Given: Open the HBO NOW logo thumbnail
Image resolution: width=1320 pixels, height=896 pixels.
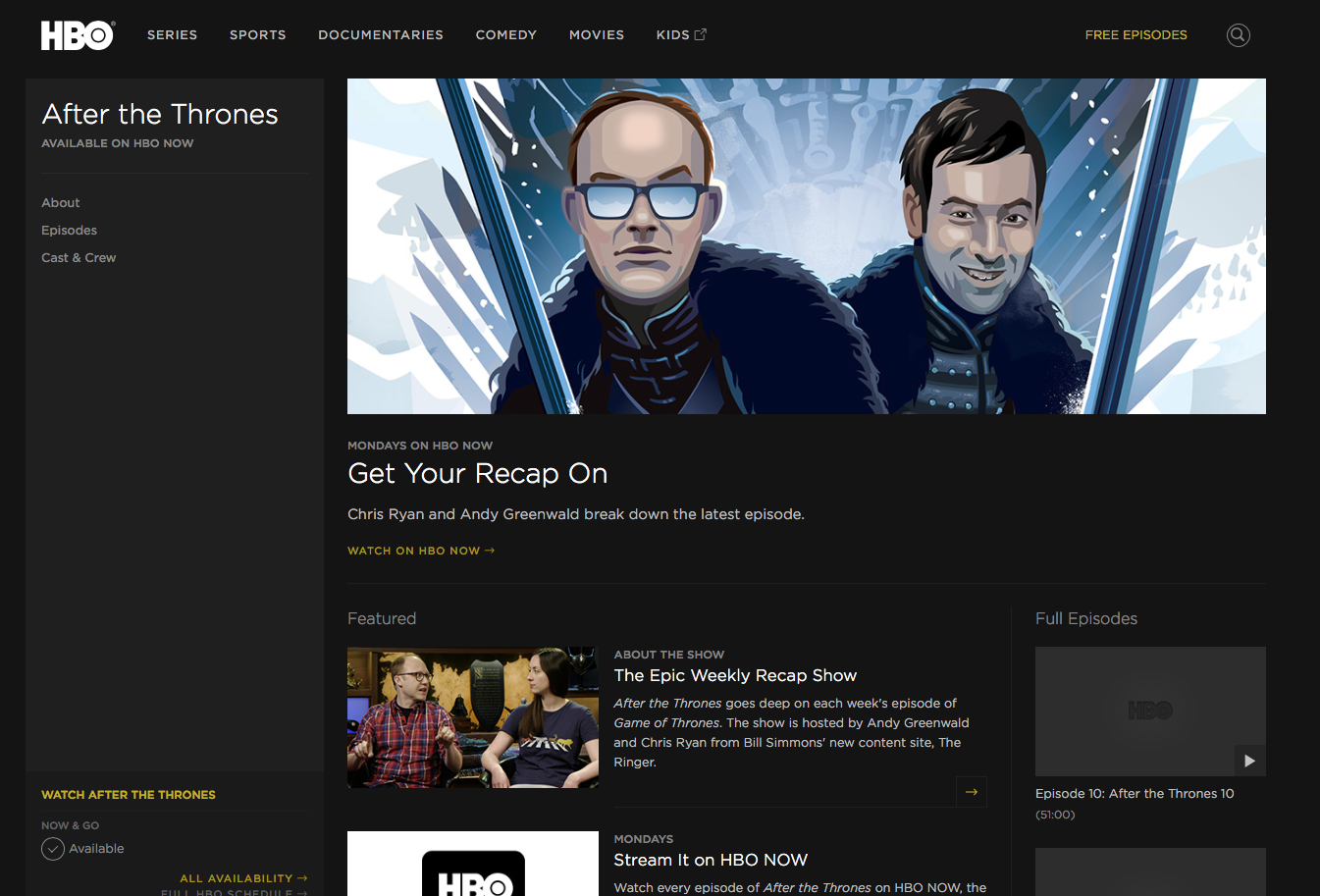Looking at the screenshot, I should click(x=473, y=864).
